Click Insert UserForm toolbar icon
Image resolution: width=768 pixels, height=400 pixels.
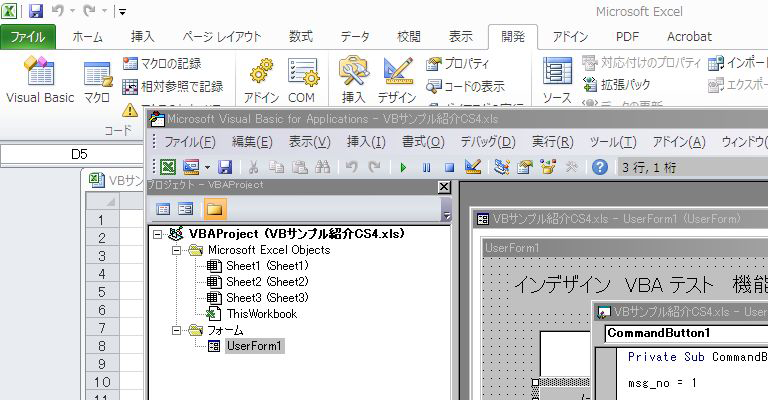click(191, 167)
